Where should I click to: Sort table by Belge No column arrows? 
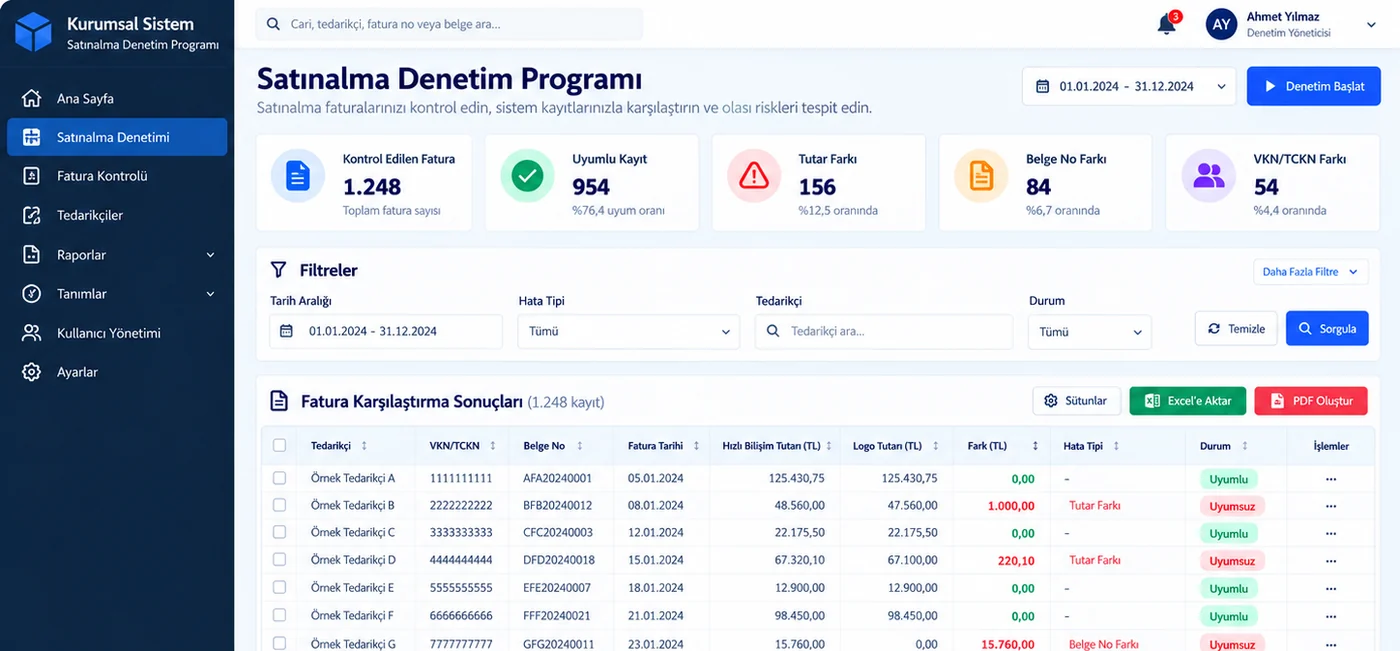[580, 446]
